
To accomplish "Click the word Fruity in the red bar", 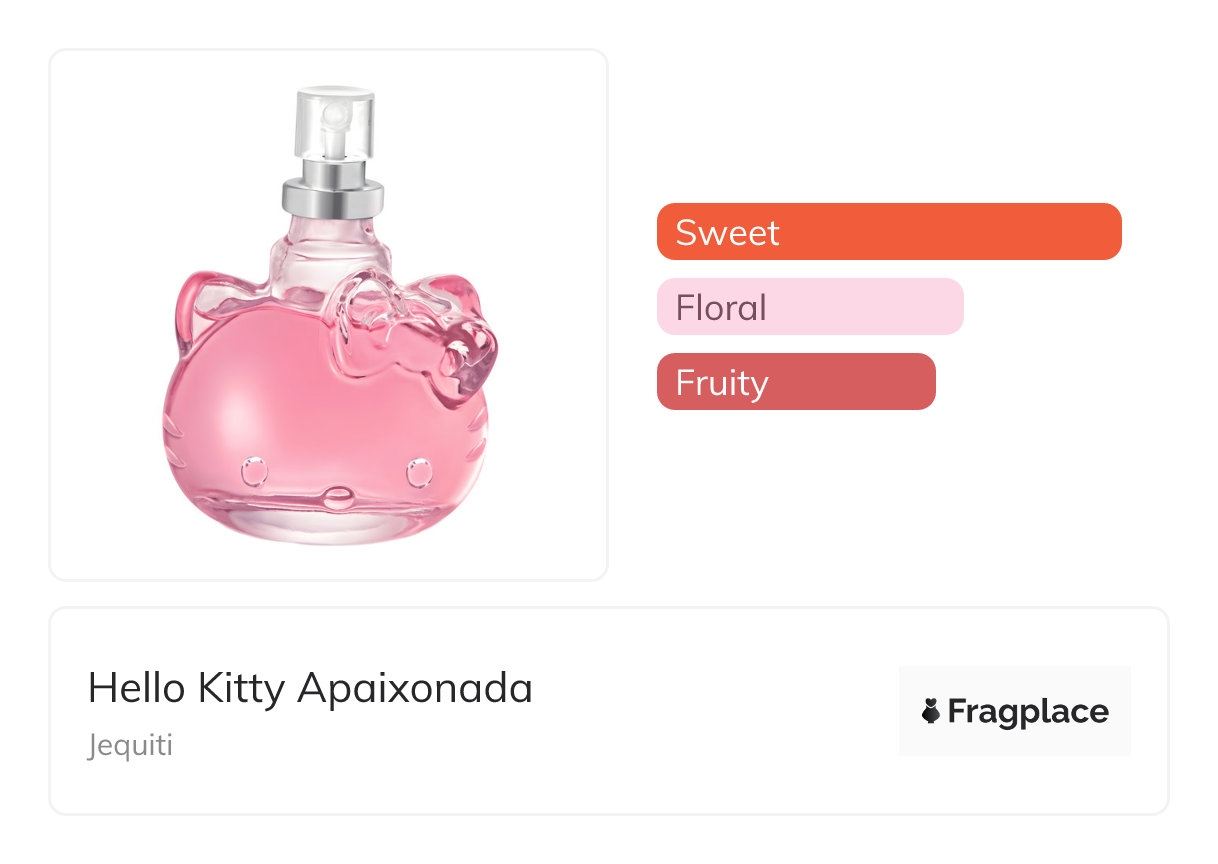I will coord(721,382).
